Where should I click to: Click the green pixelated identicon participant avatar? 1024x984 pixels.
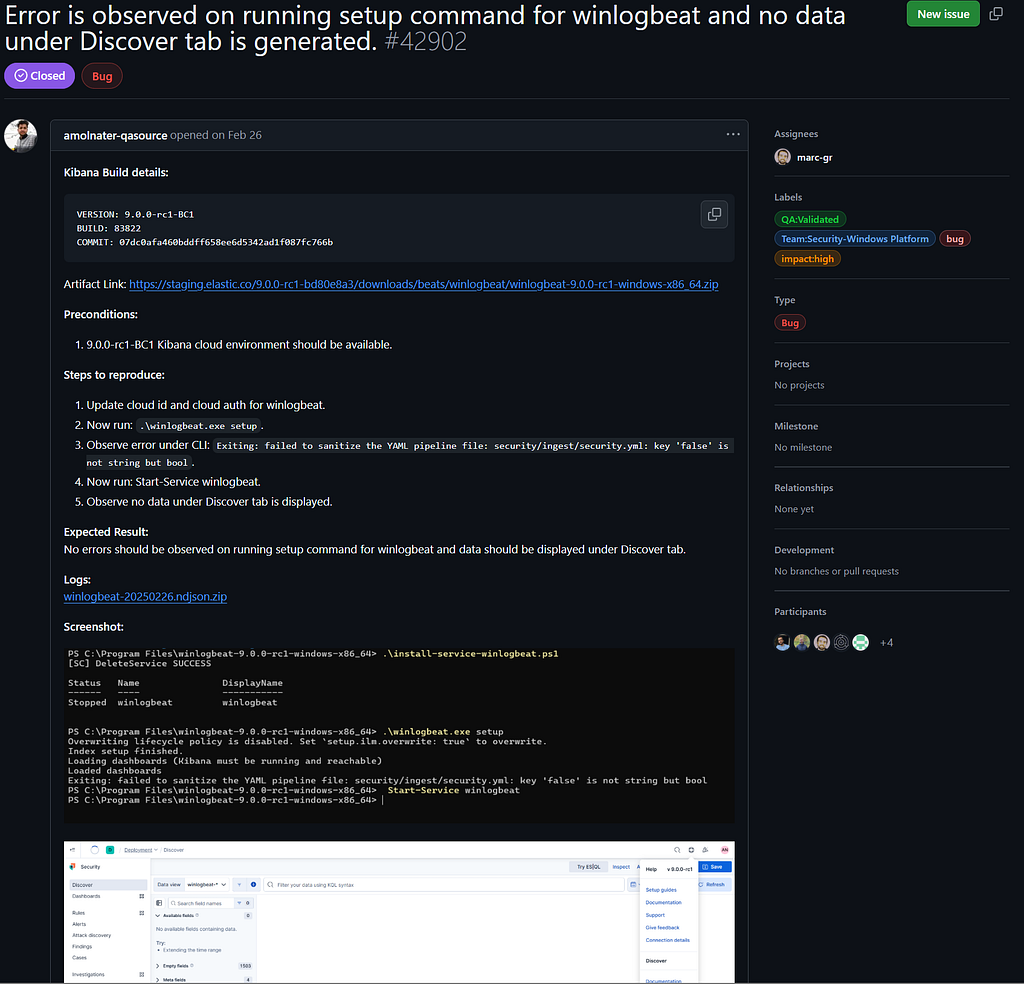point(861,643)
